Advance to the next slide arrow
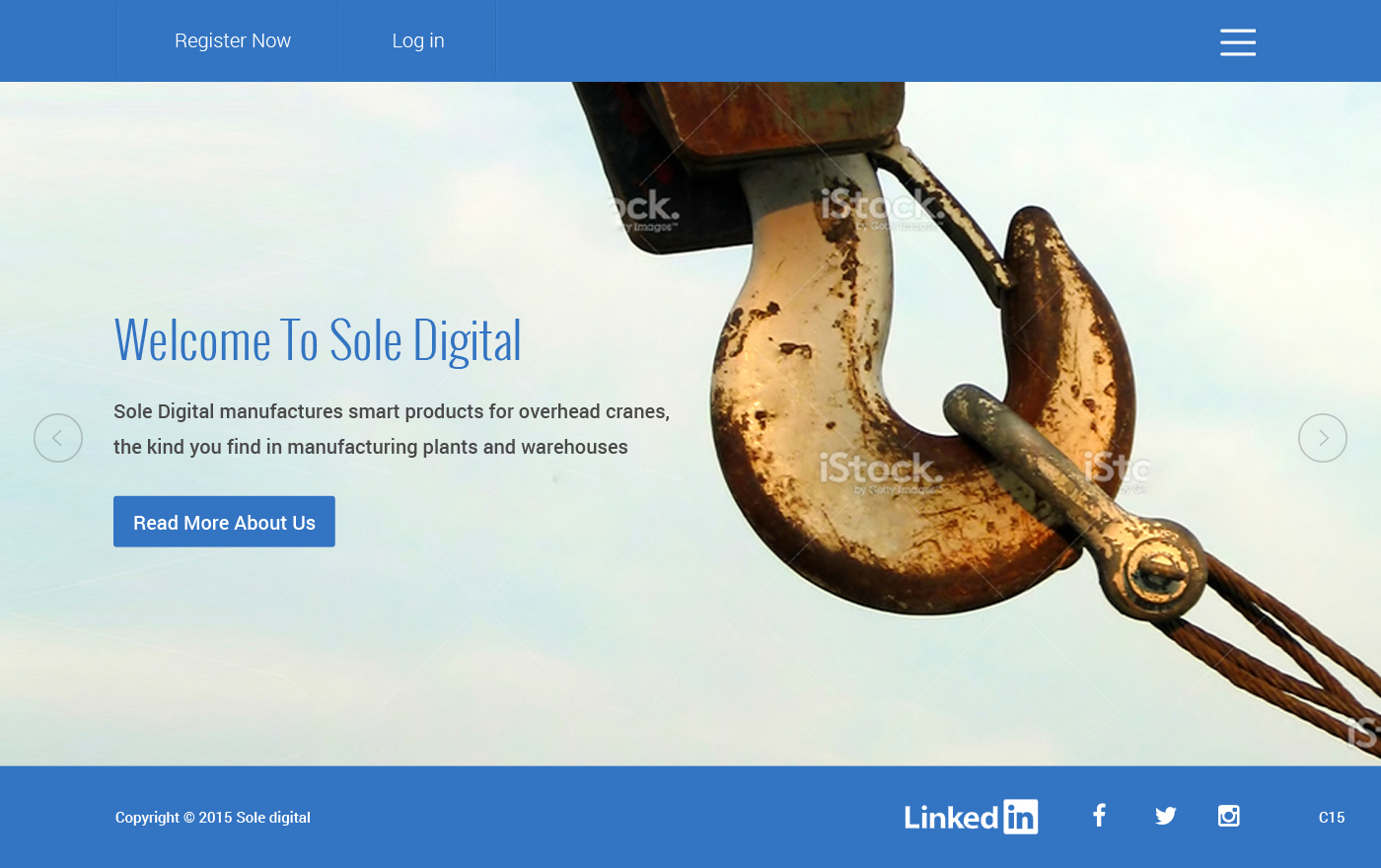 pos(1323,438)
